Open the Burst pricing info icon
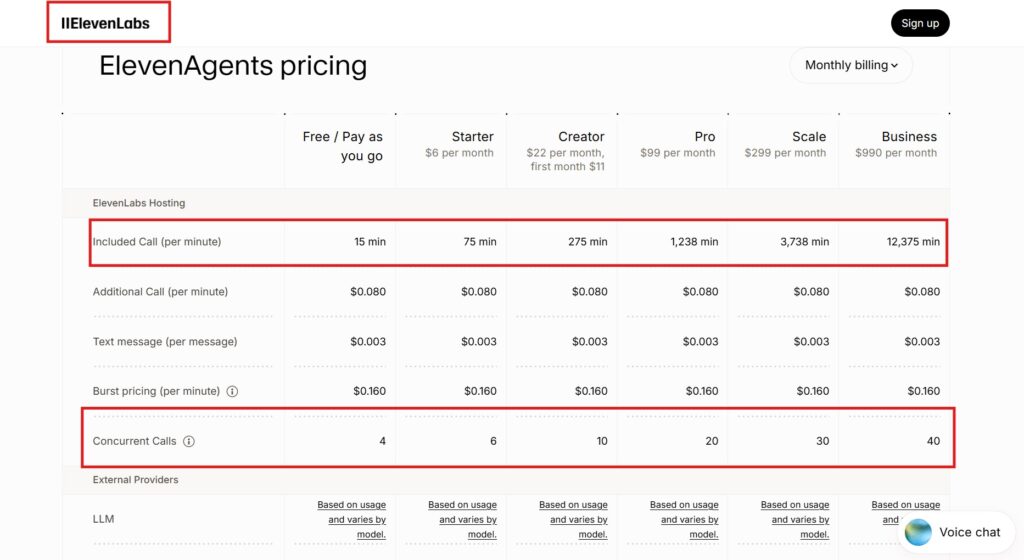Image resolution: width=1024 pixels, height=560 pixels. (232, 392)
